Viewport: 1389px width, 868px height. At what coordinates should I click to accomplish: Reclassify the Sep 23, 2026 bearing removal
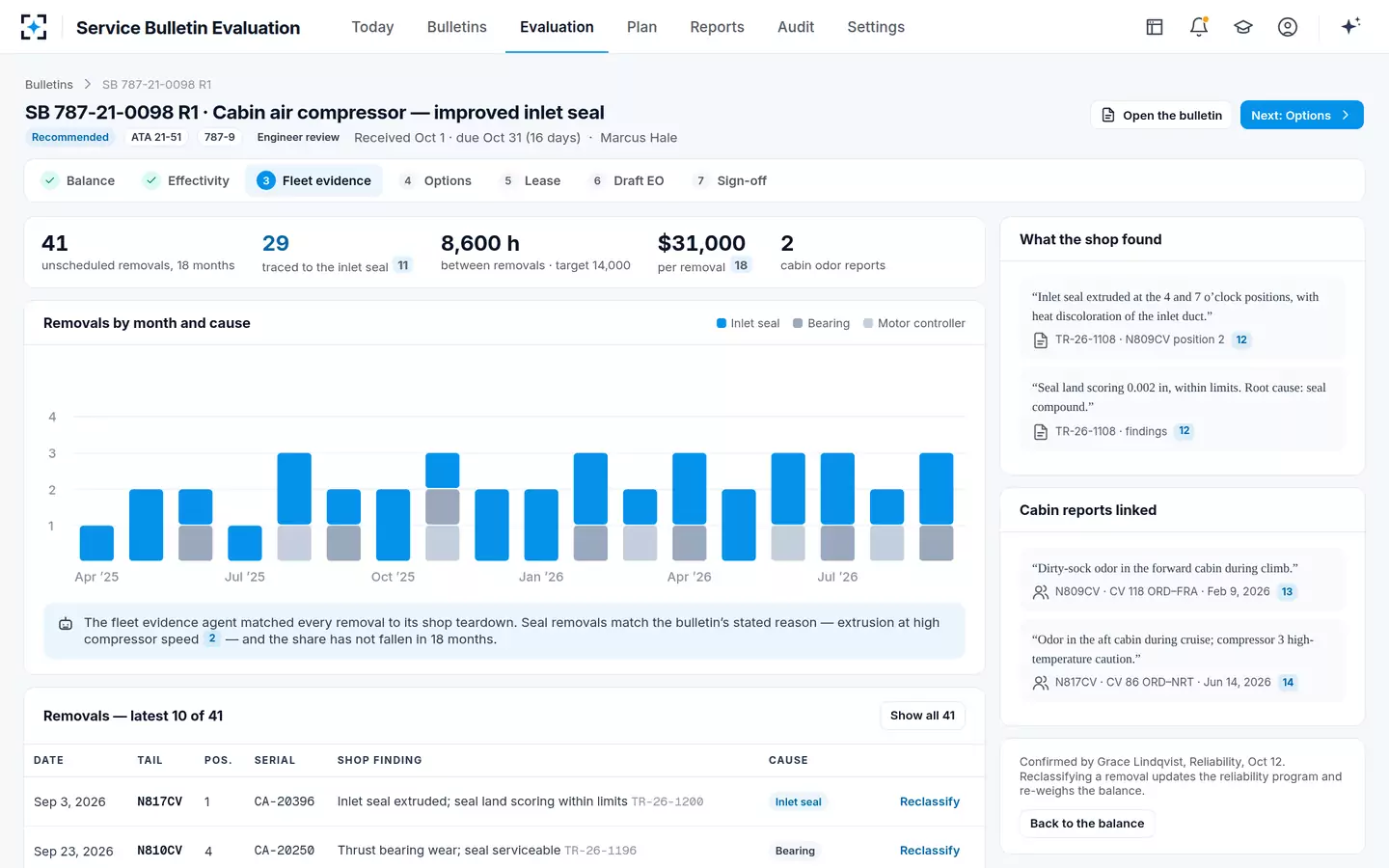(930, 851)
